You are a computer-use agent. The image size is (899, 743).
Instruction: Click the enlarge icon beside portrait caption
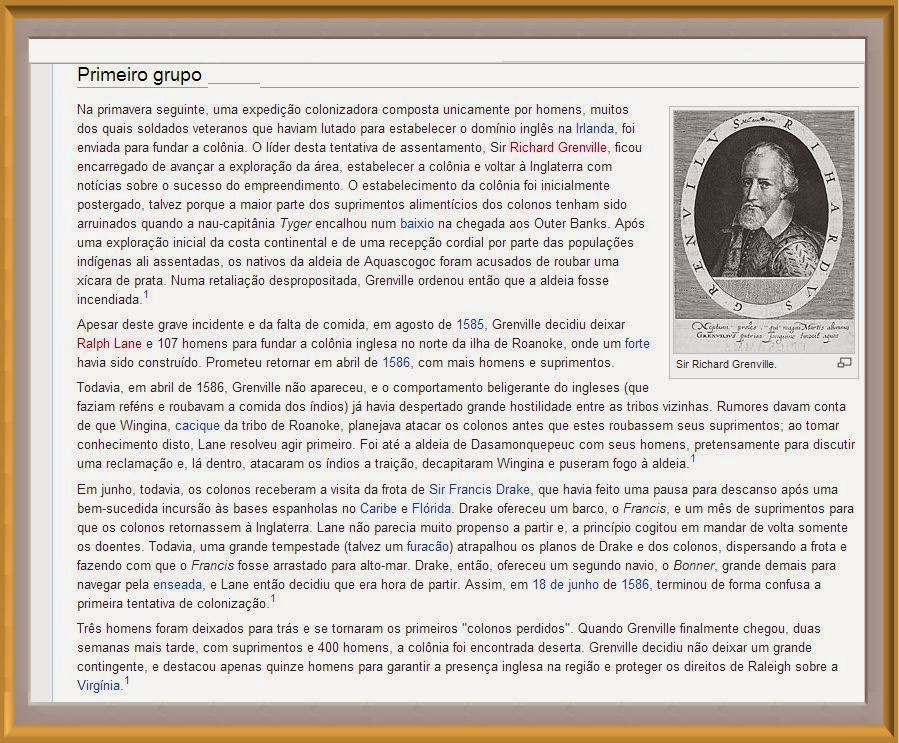point(845,362)
